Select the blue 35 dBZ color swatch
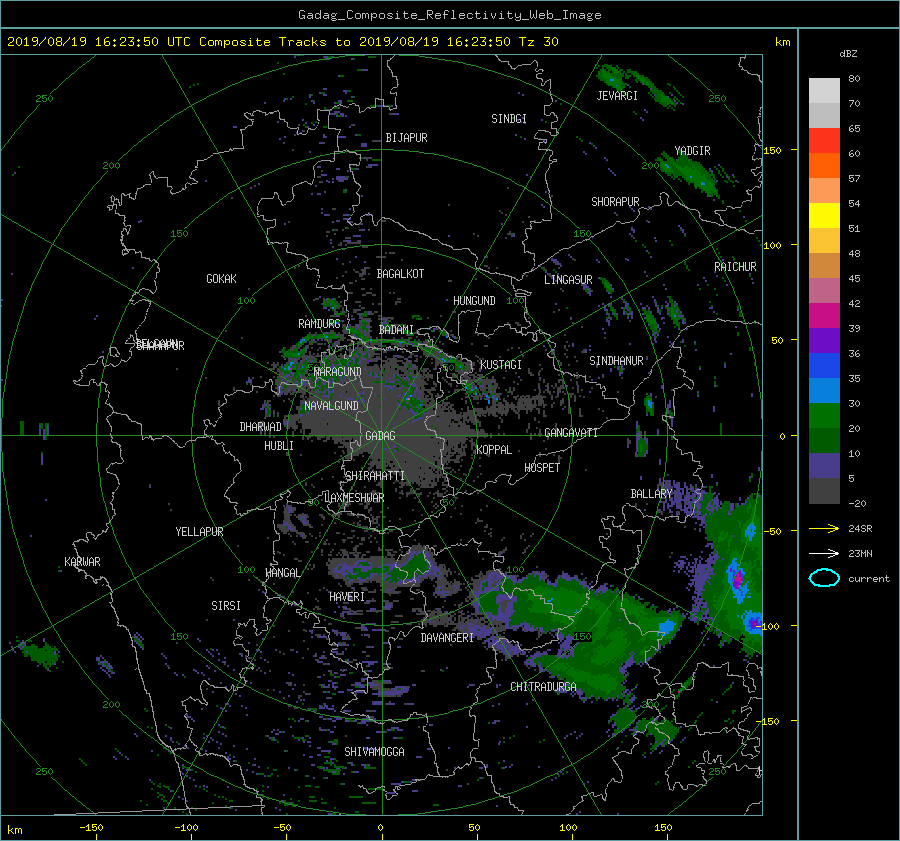900x841 pixels. click(x=824, y=365)
